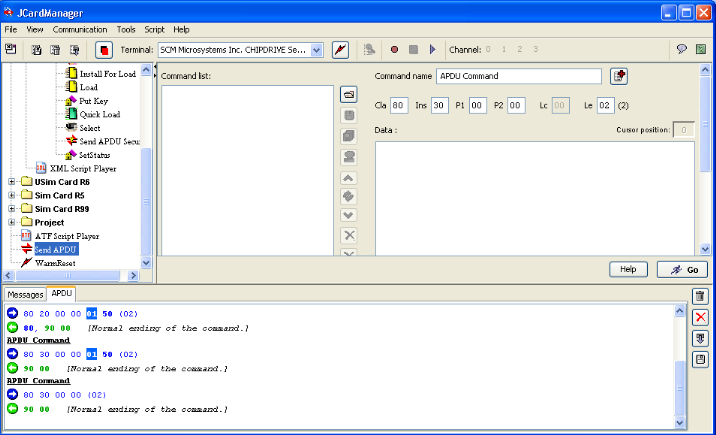The image size is (716, 435).
Task: Click the add command icon beside Command name
Action: point(619,76)
